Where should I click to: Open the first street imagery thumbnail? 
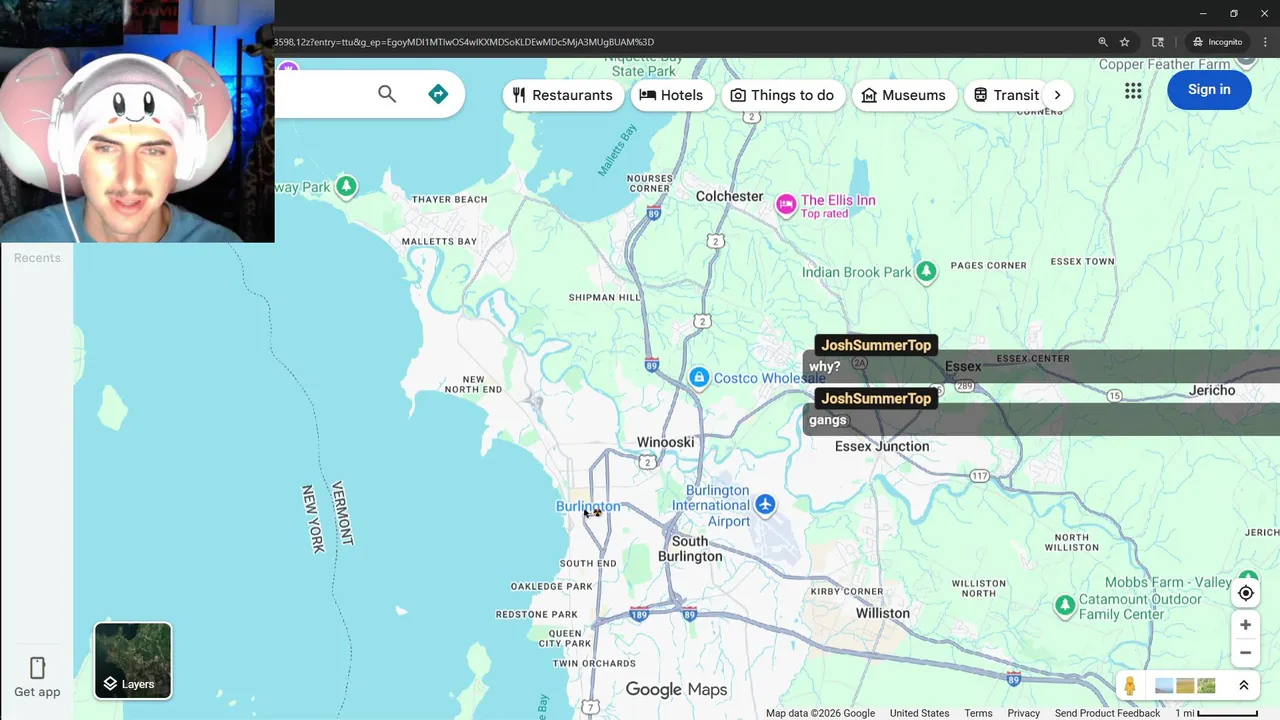pyautogui.click(x=1164, y=686)
